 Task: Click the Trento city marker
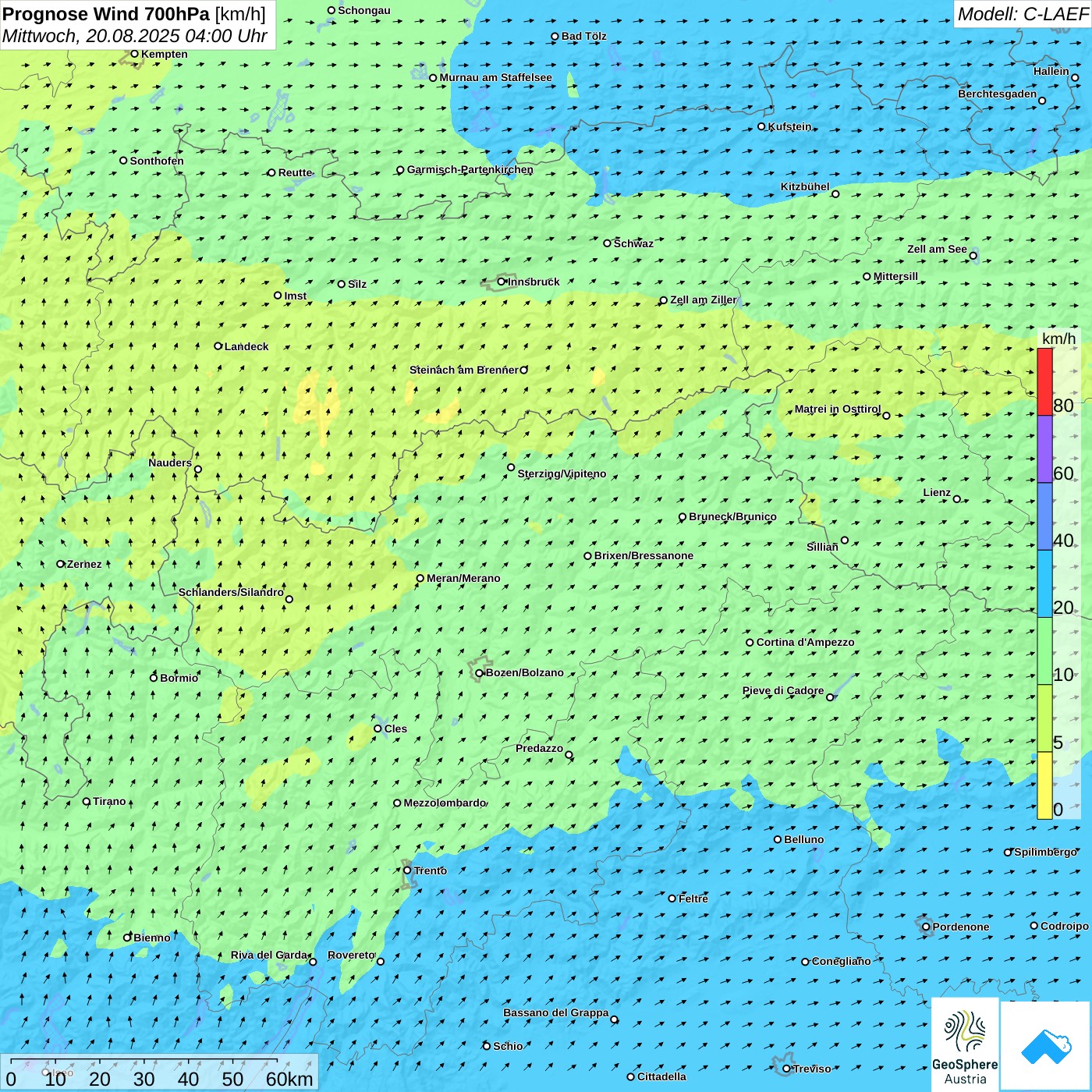tap(407, 870)
